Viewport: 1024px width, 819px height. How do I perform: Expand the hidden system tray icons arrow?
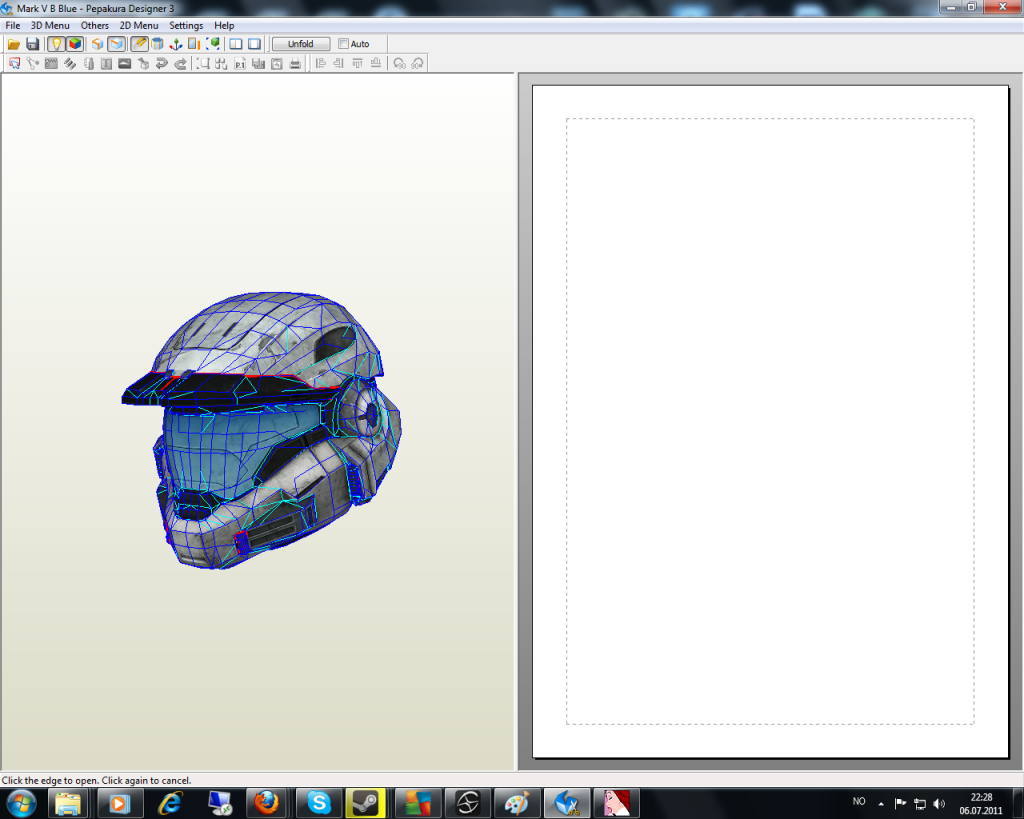(881, 803)
